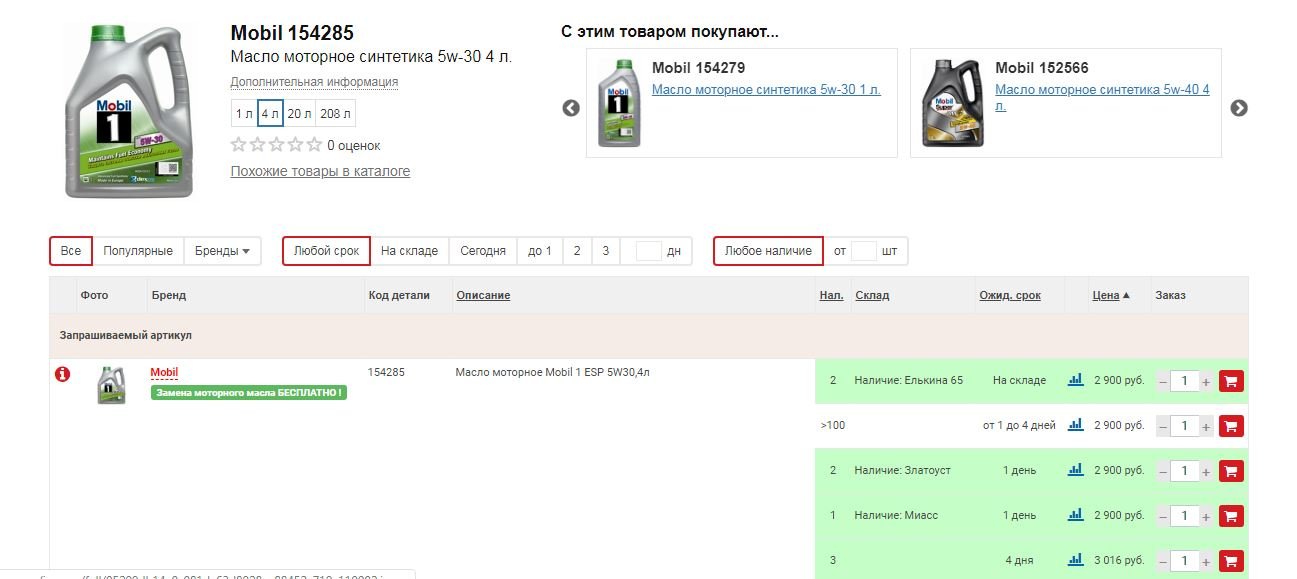Increase quantity for Миасс row
1297x579 pixels.
point(1206,516)
